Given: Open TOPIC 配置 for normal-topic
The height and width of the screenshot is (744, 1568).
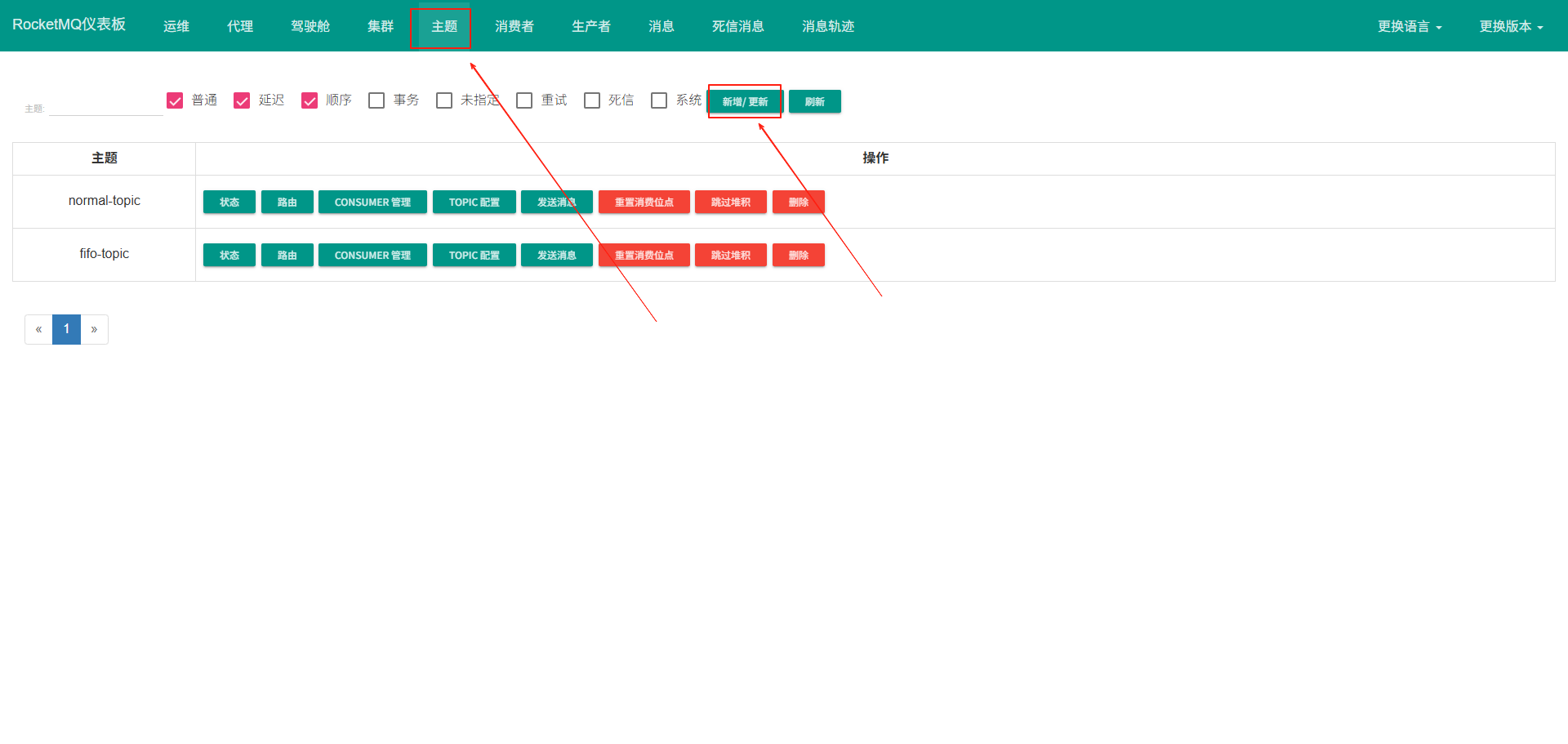Looking at the screenshot, I should [474, 202].
